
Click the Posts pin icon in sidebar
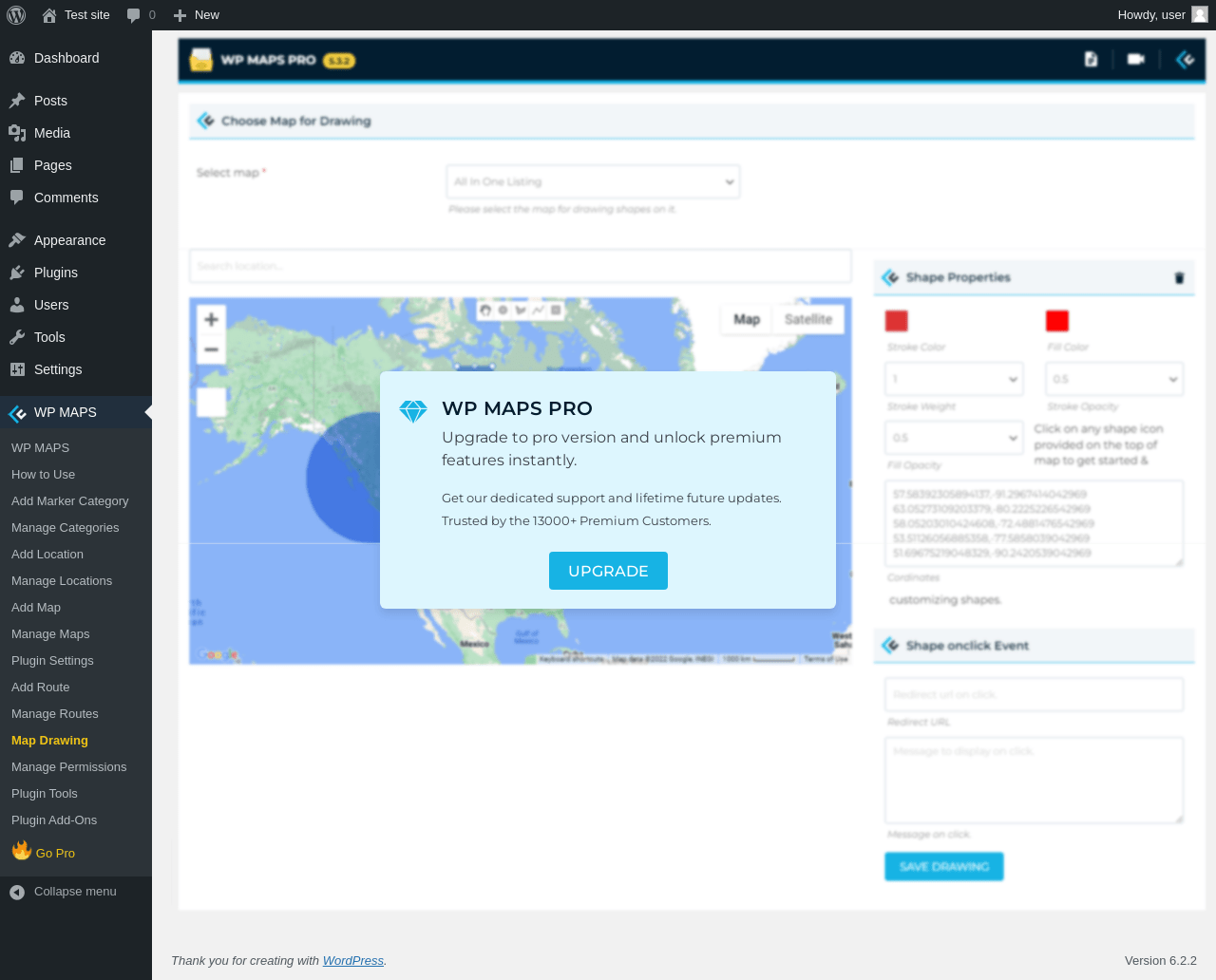tap(17, 101)
